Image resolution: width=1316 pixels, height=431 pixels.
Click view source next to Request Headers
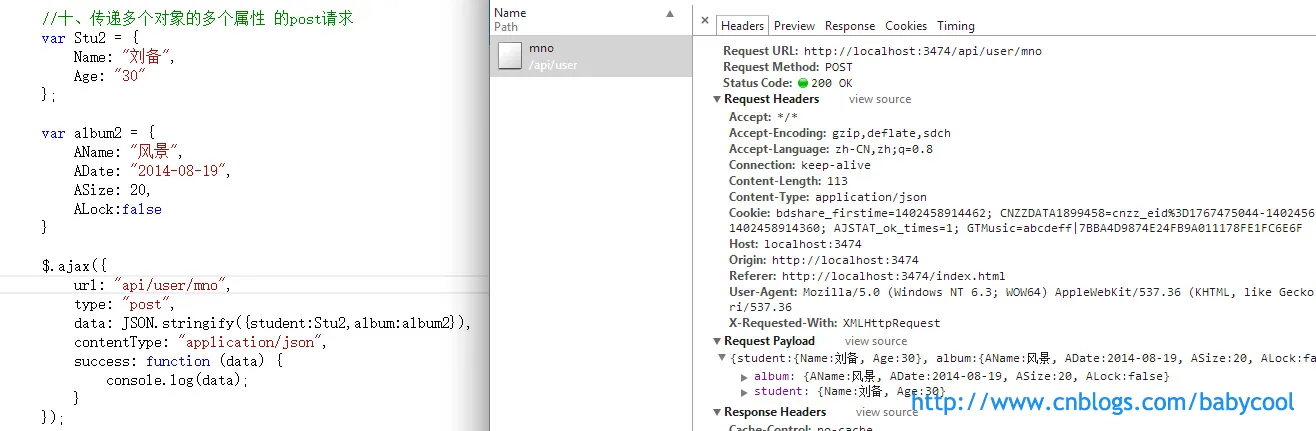[x=879, y=100]
